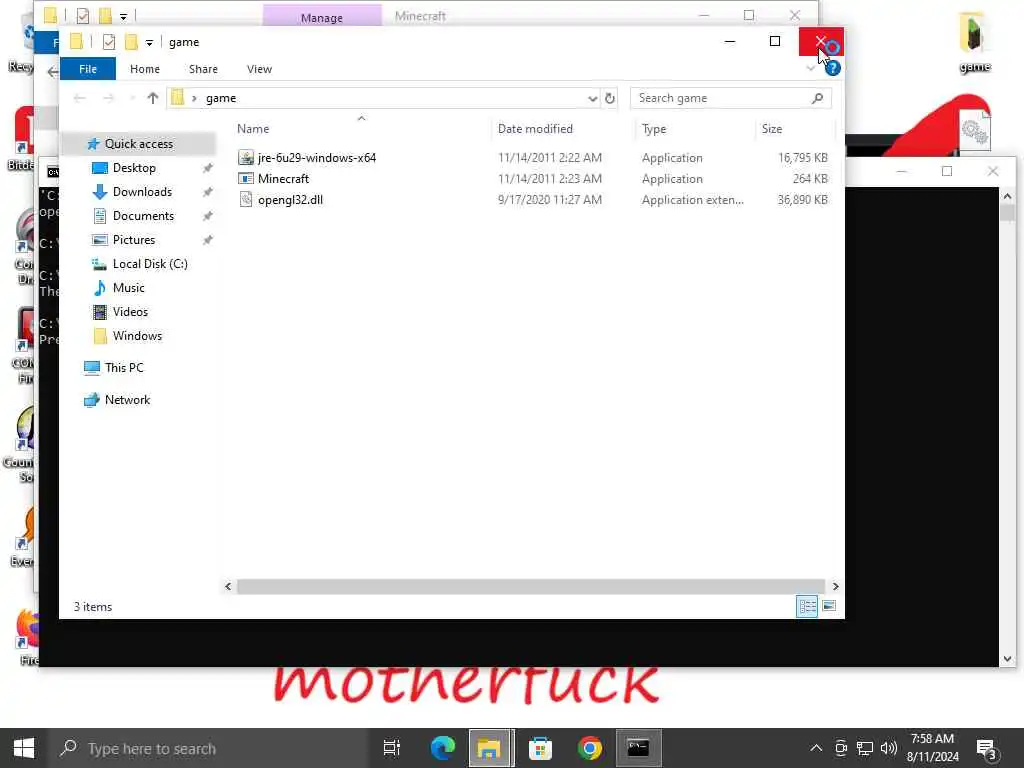Screen dimensions: 1024x768
Task: Select Videos in the navigation pane
Action: tap(130, 312)
